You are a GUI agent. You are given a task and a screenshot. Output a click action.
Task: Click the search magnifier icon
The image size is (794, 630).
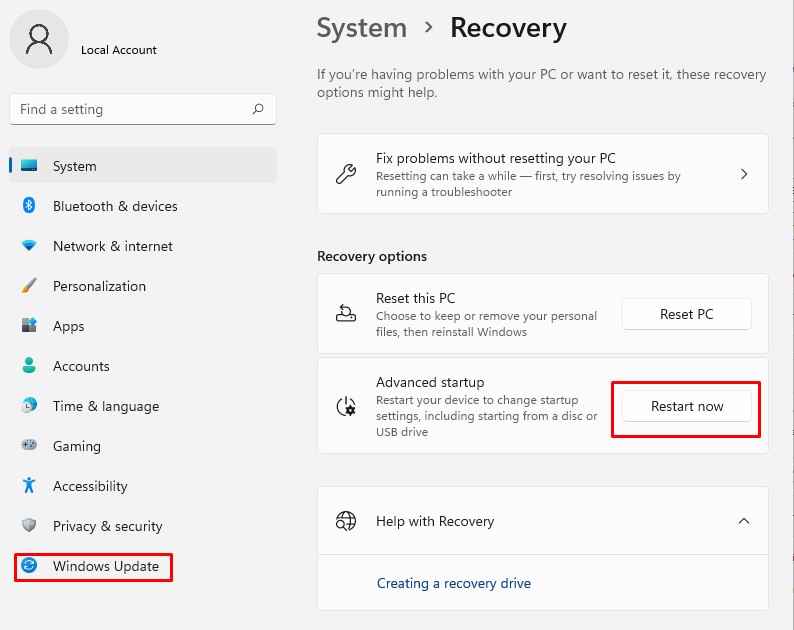click(258, 109)
